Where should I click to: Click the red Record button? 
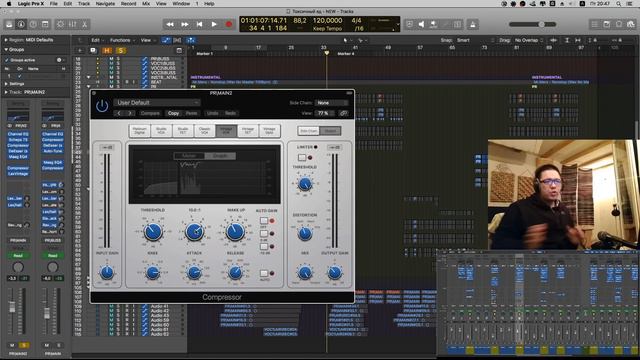tap(229, 24)
